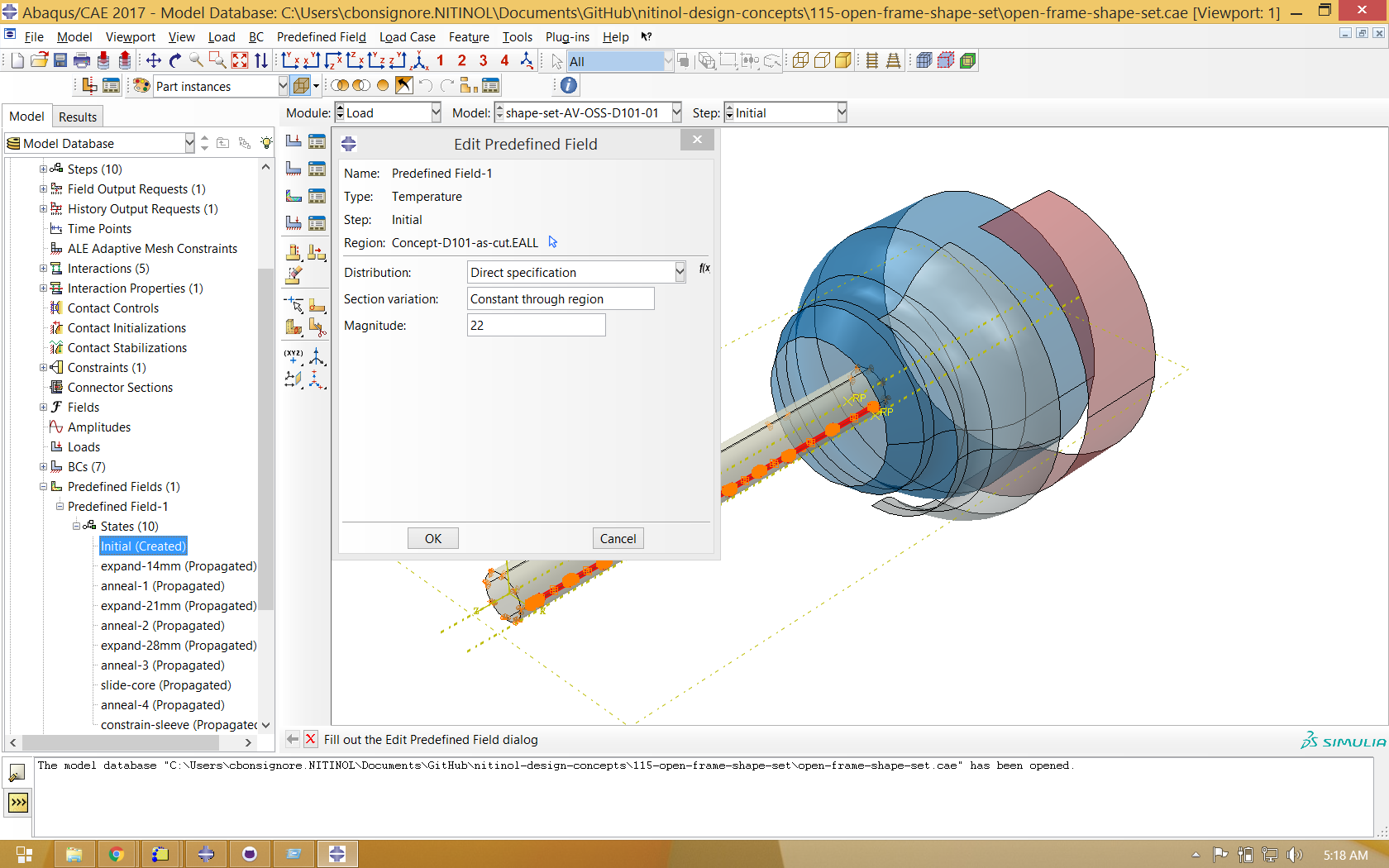Select the Rotate View tool

175,60
